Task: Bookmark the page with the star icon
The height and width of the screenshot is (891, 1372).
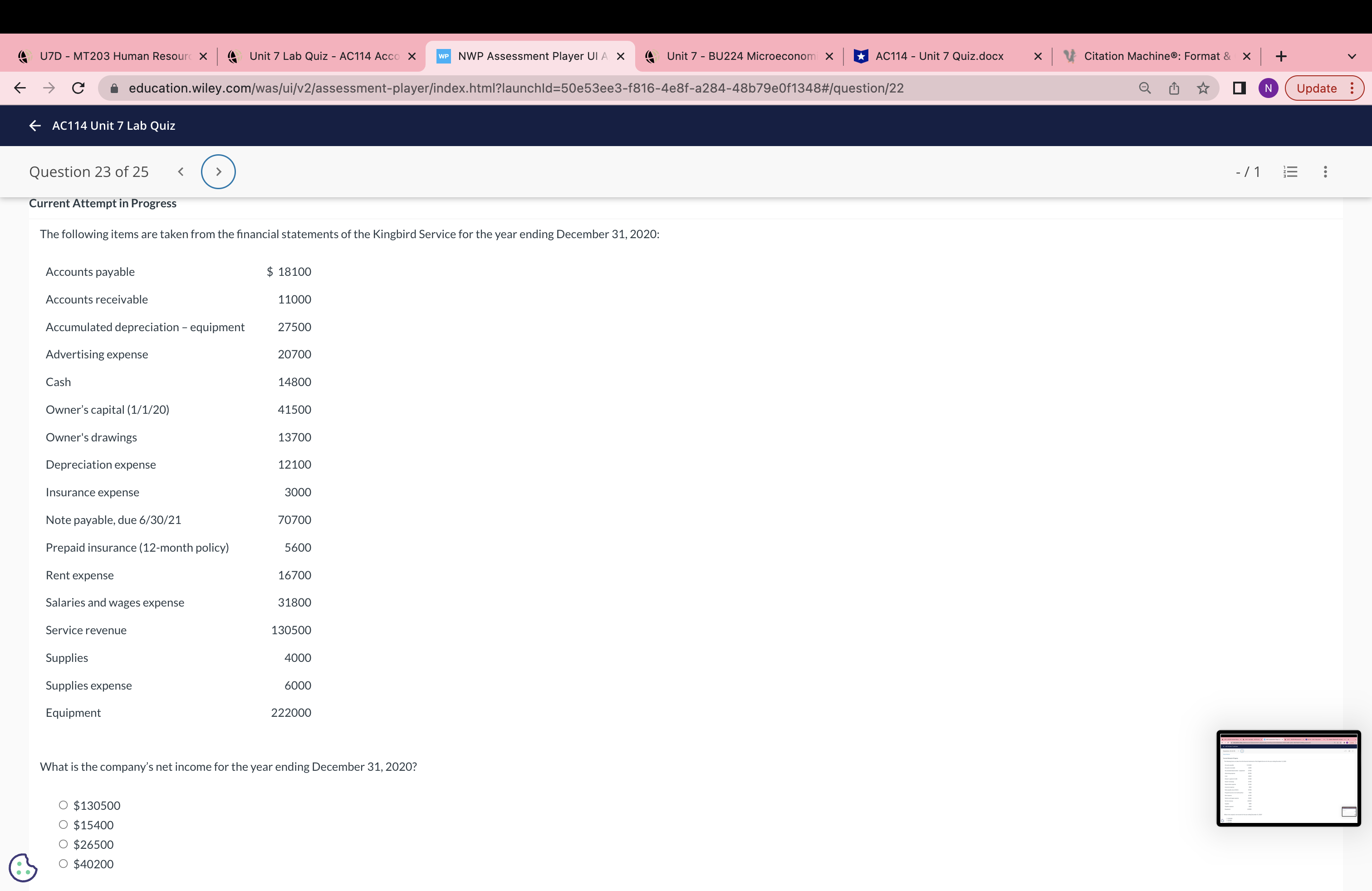Action: pos(1202,88)
